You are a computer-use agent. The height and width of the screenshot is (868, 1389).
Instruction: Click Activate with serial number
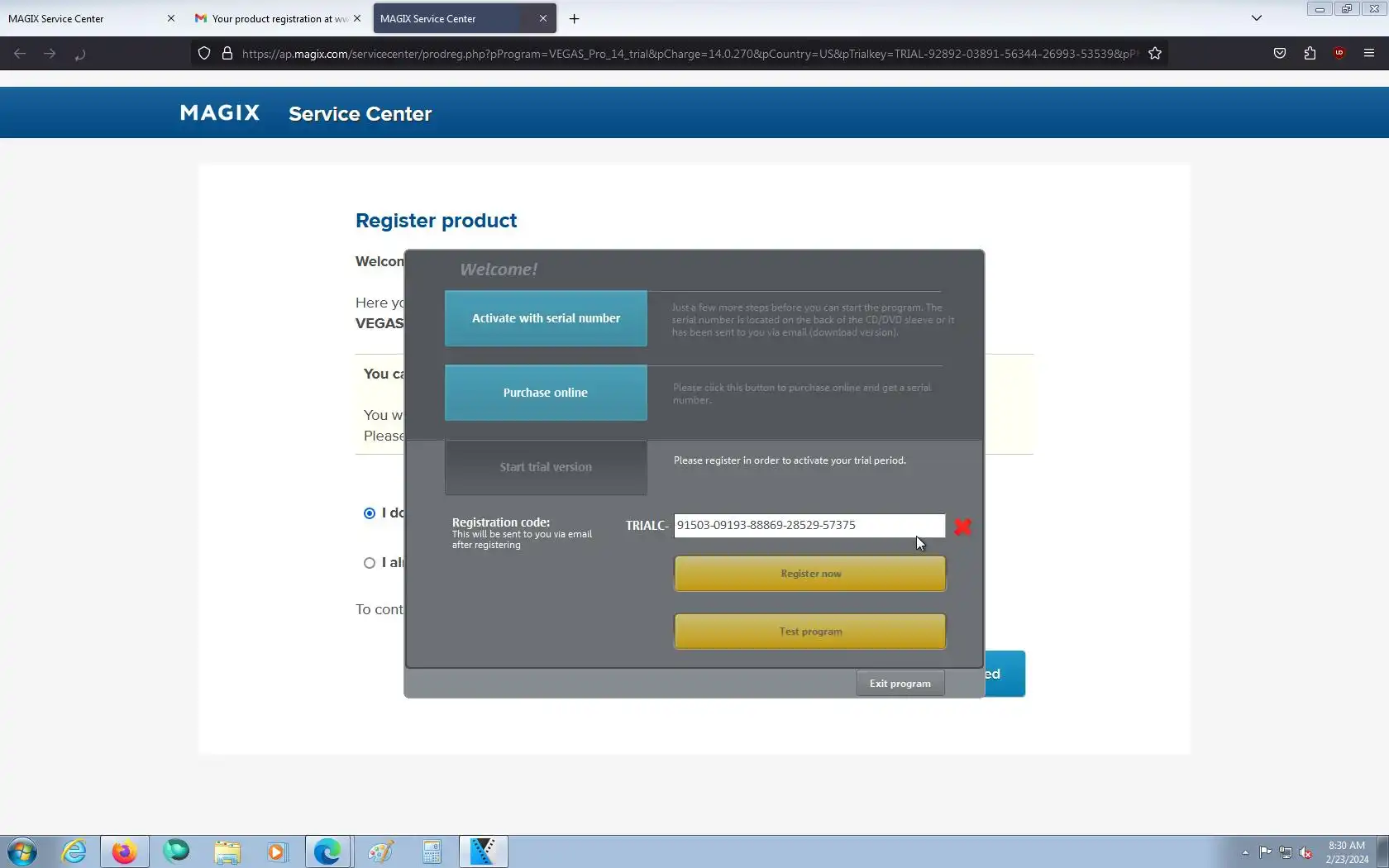click(546, 318)
